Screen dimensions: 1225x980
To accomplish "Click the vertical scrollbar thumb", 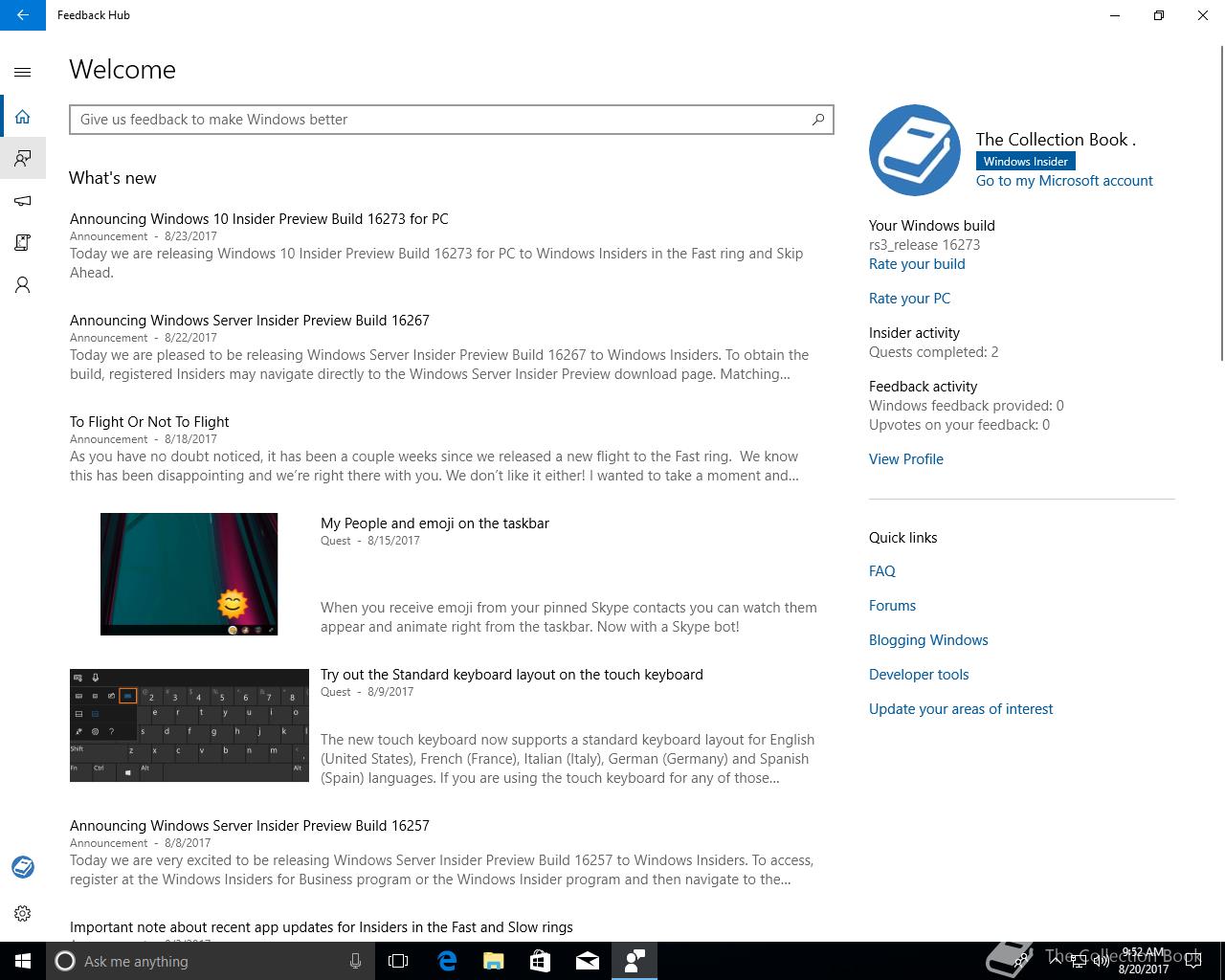I will tap(1221, 201).
